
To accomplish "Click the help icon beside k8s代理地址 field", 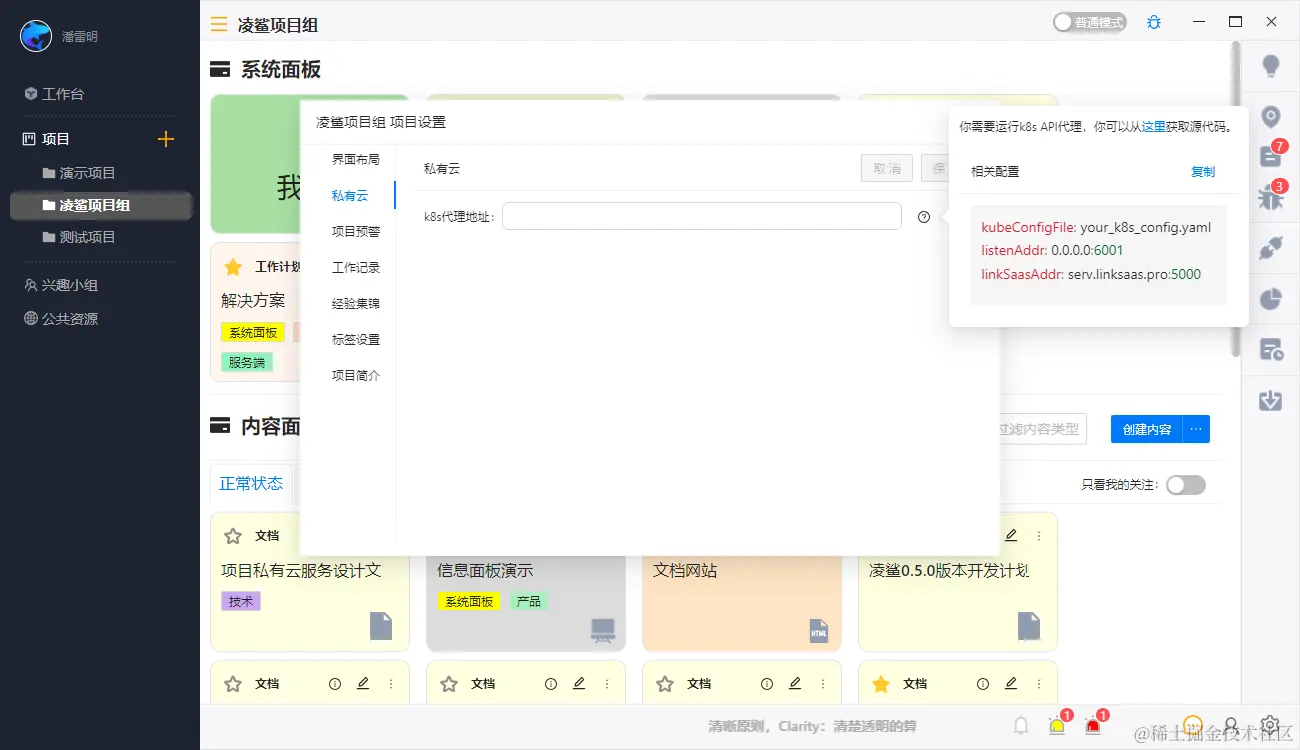I will coord(924,217).
